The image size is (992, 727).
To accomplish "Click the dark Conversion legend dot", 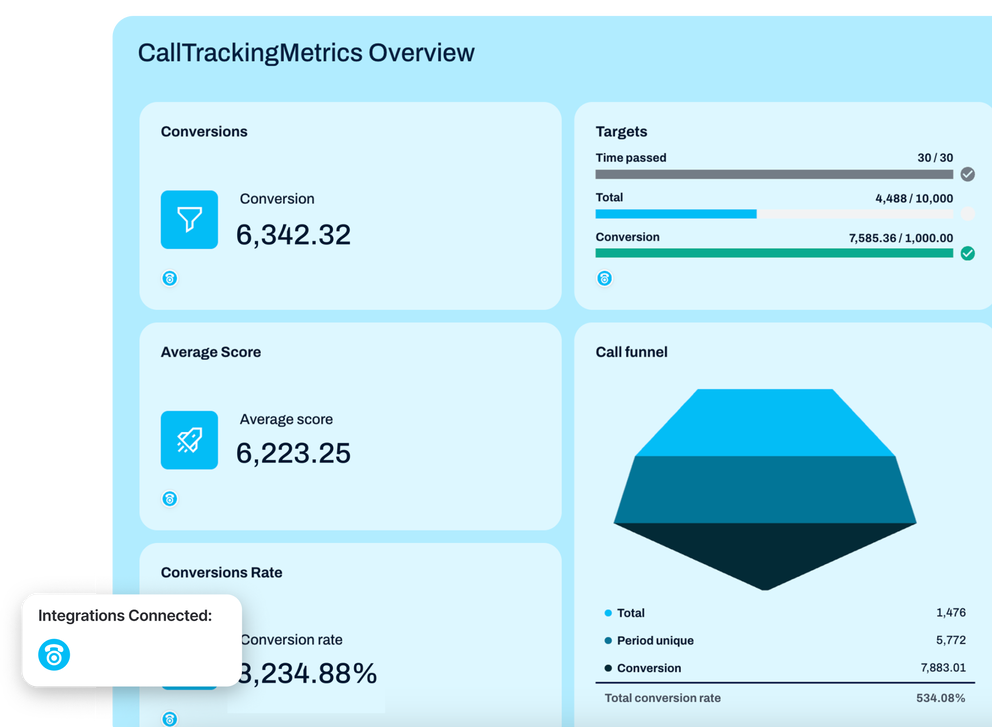I will pyautogui.click(x=608, y=668).
